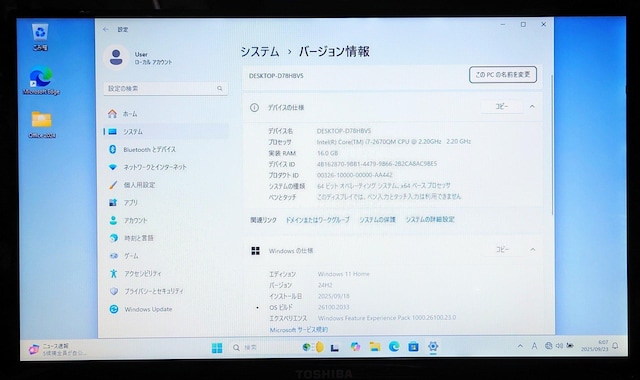Screen dimensions: 640x380
Task: Open アカウント settings page
Action: pos(166,220)
